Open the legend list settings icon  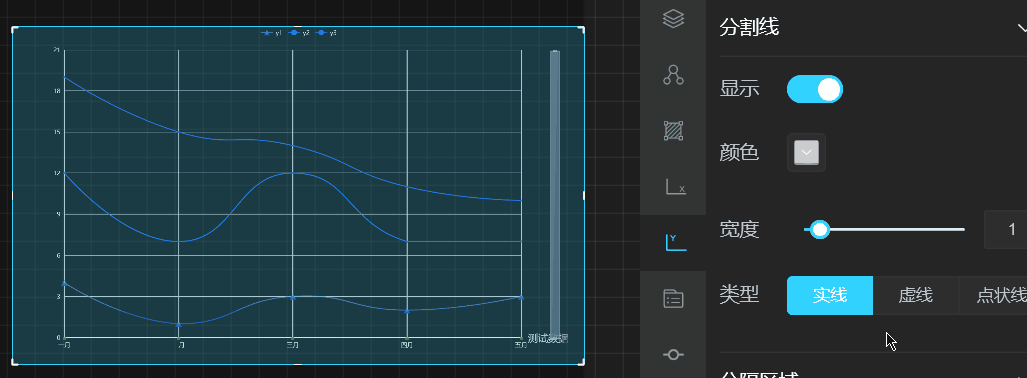tap(673, 299)
